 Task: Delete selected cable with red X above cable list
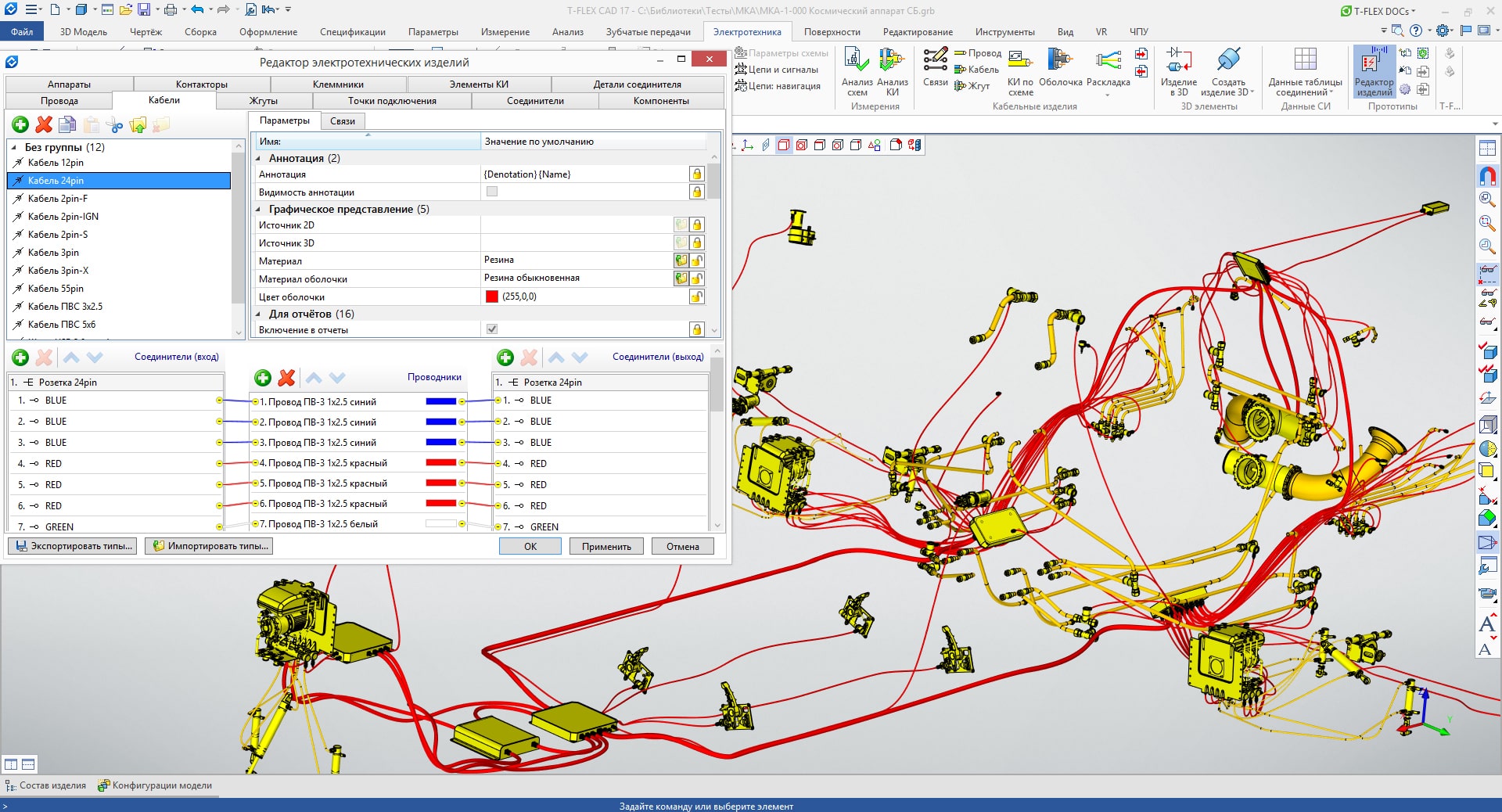tap(44, 124)
